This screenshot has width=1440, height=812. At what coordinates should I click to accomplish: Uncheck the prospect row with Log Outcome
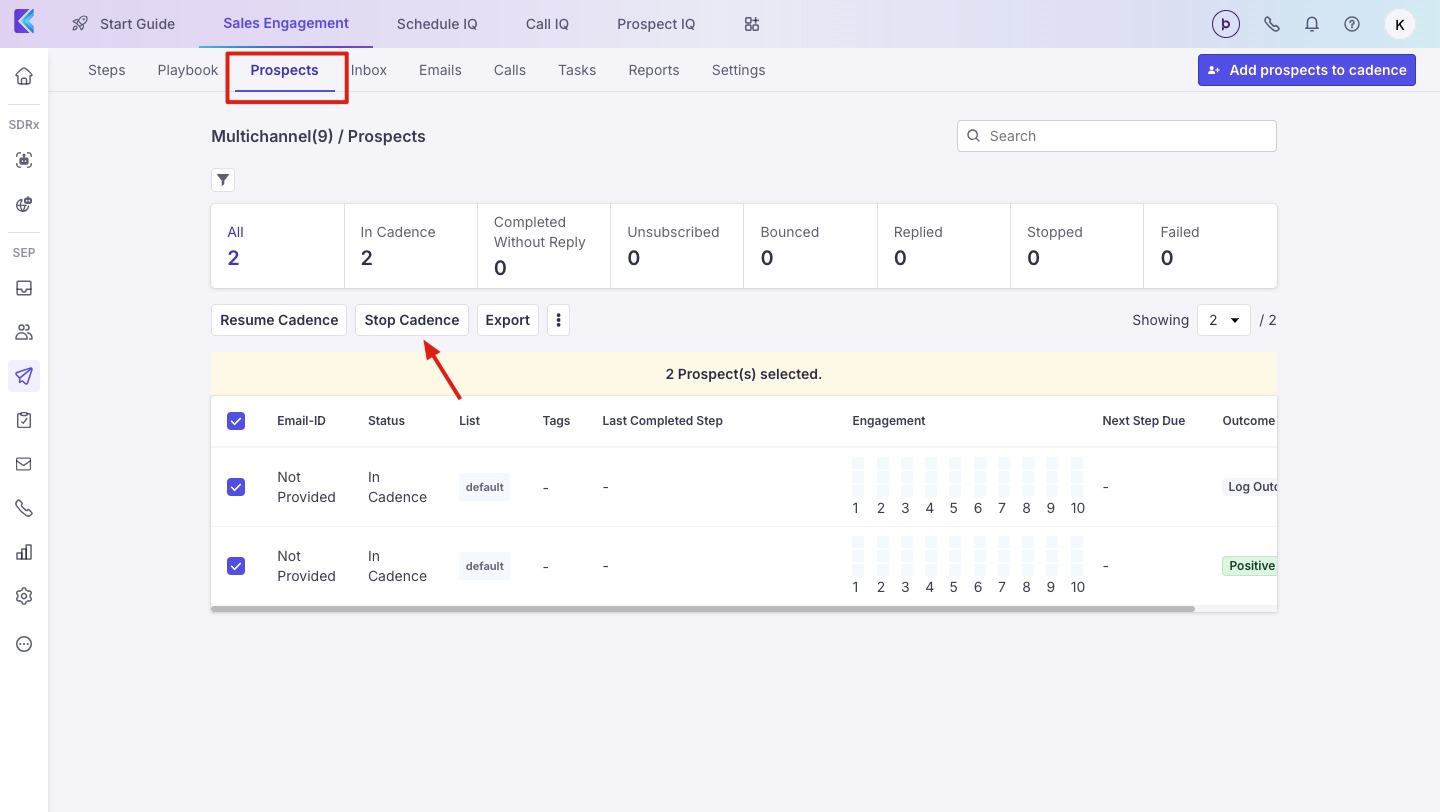[236, 487]
